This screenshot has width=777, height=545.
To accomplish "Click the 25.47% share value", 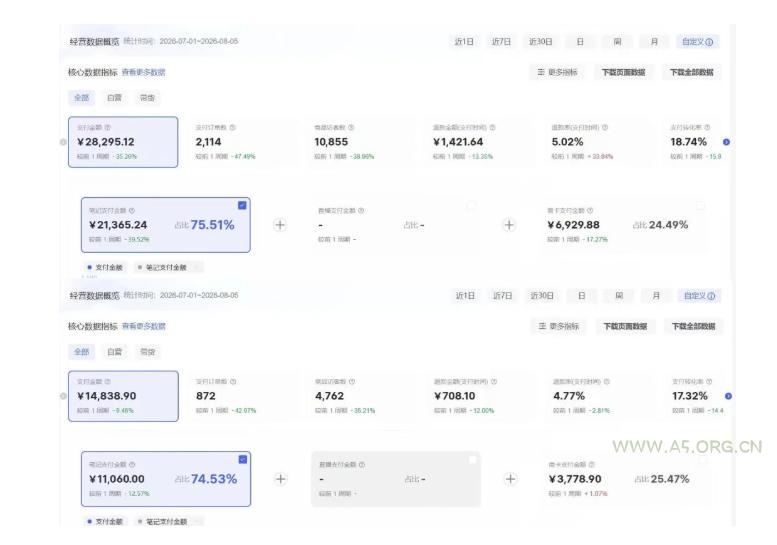I will coord(670,479).
